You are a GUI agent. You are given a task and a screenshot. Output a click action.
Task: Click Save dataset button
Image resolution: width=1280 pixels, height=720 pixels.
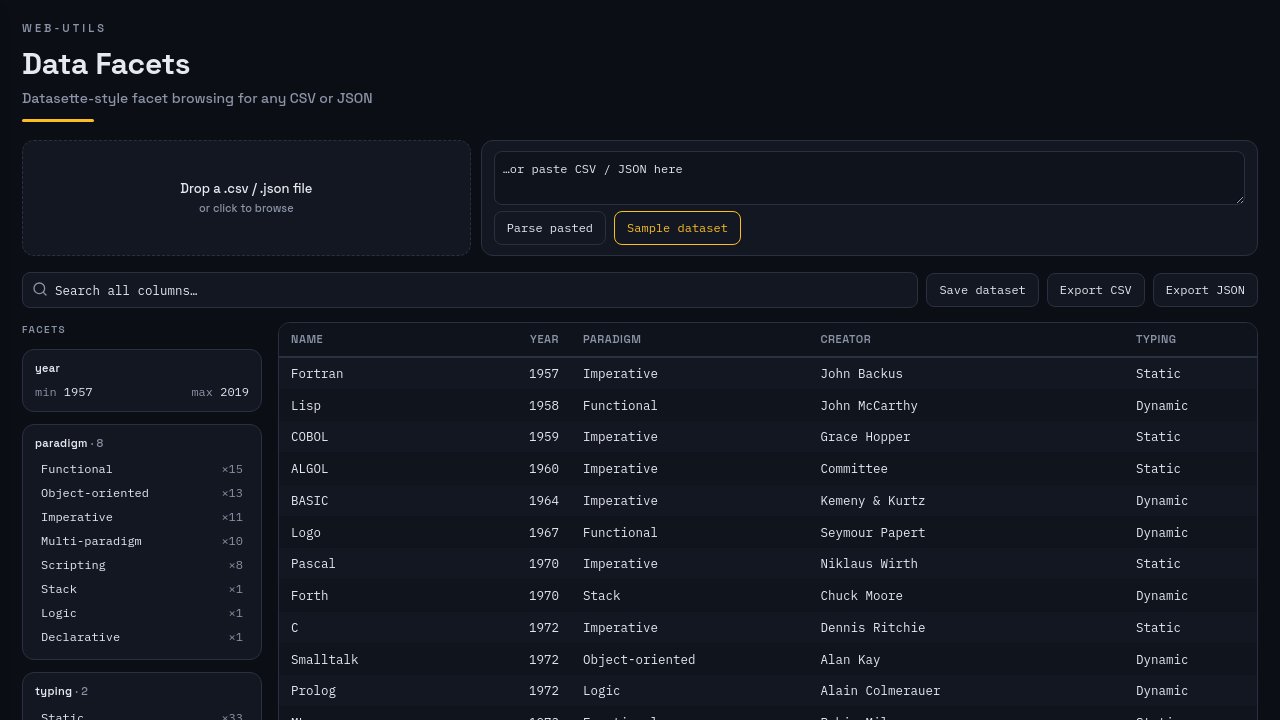click(982, 290)
